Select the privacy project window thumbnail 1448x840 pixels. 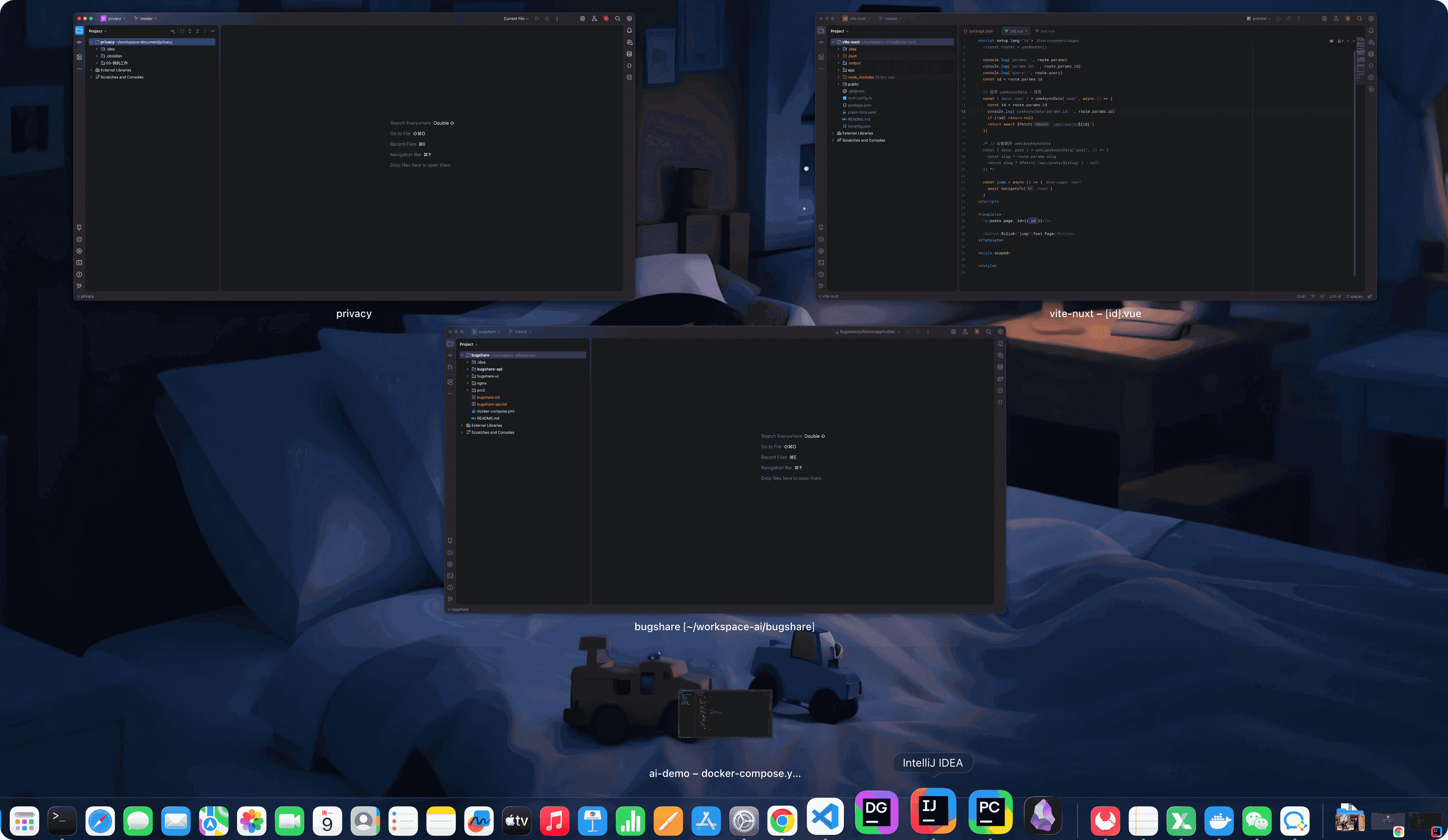tap(354, 156)
